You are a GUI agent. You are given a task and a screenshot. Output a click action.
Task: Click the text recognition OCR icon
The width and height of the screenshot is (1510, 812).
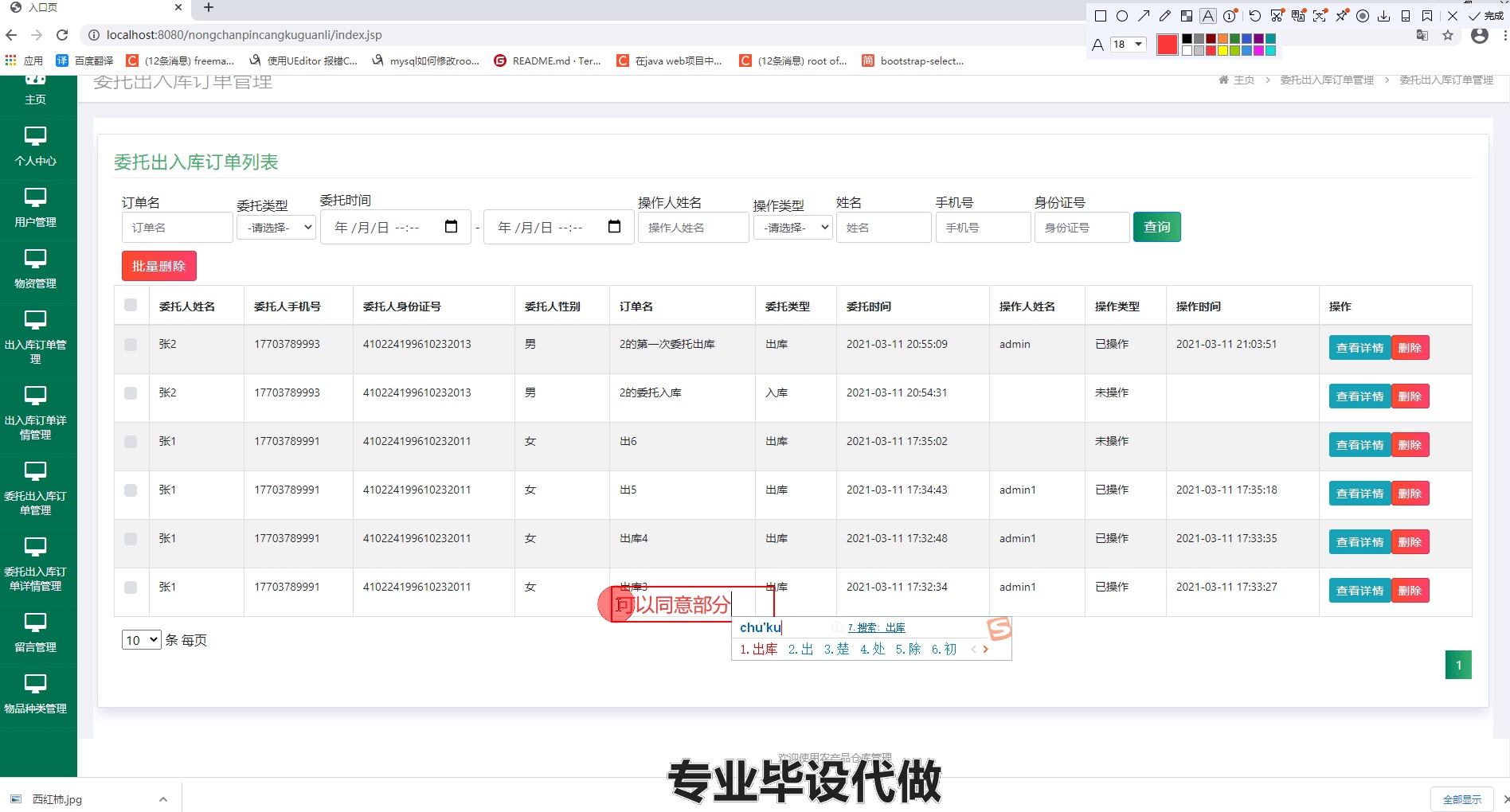point(1320,16)
